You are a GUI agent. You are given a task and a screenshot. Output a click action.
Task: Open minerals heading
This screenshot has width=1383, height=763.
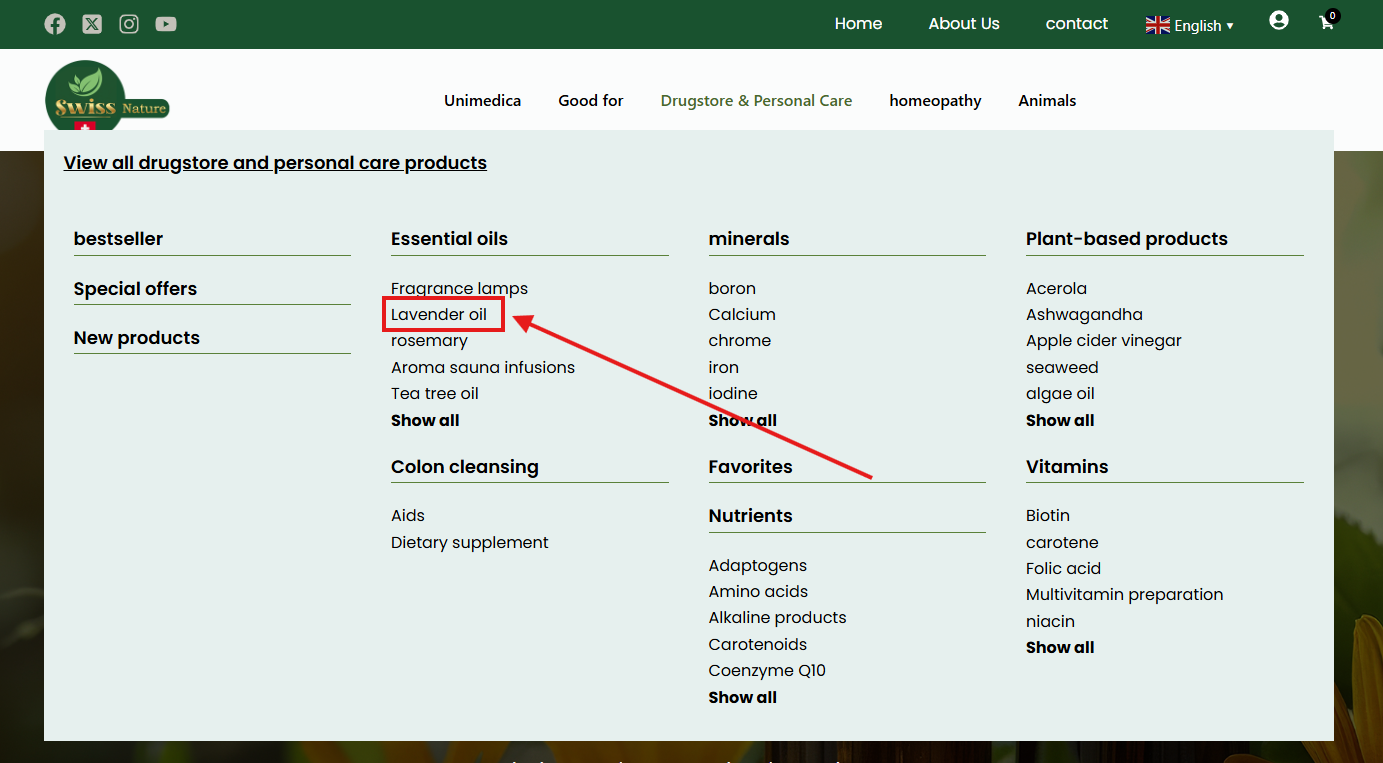pos(749,239)
